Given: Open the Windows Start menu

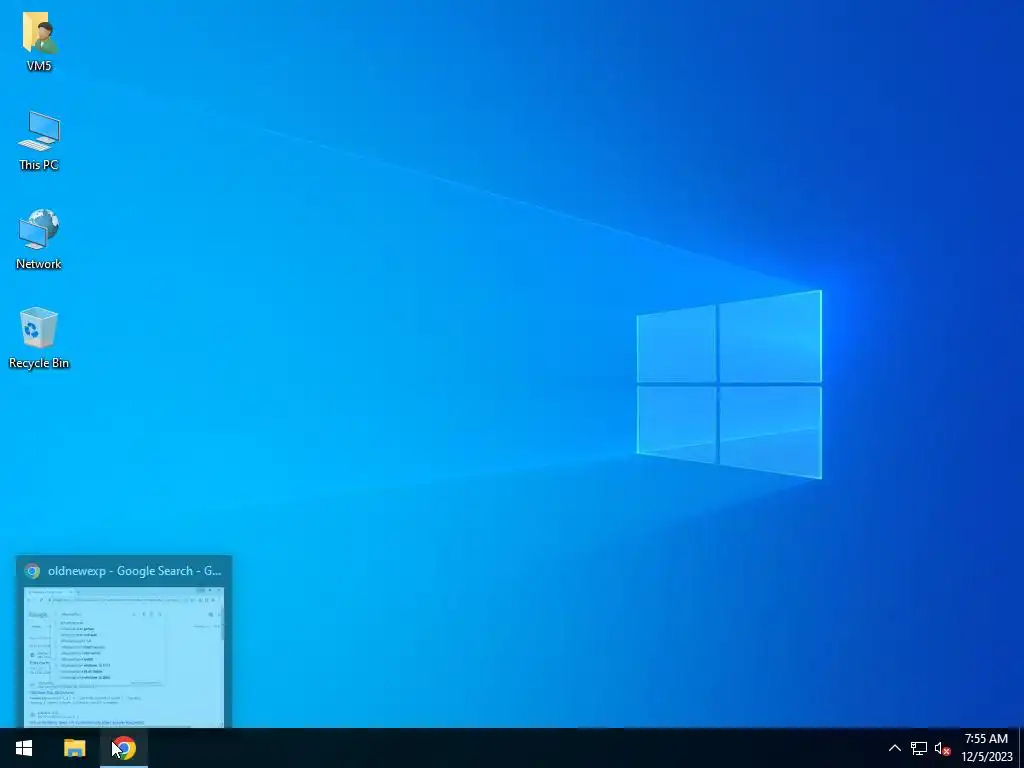Looking at the screenshot, I should tap(24, 748).
